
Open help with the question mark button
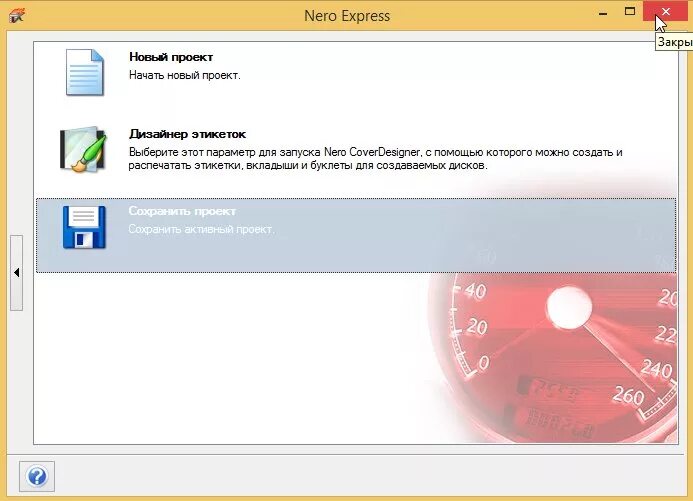[x=37, y=476]
